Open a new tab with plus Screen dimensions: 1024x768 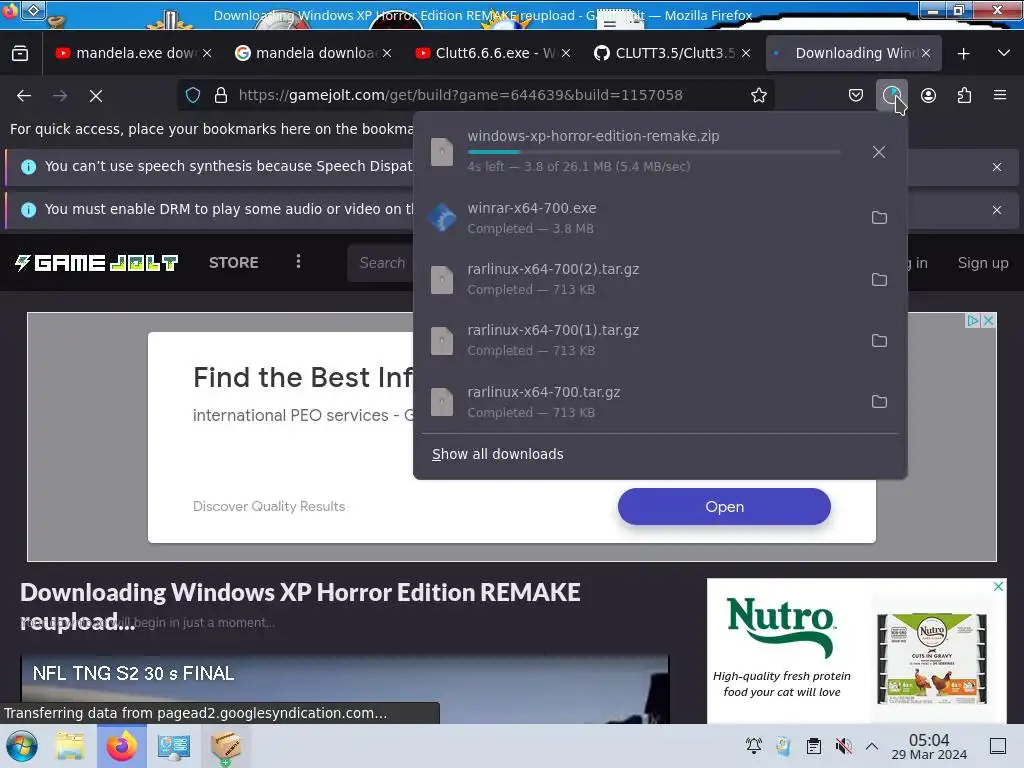[963, 54]
